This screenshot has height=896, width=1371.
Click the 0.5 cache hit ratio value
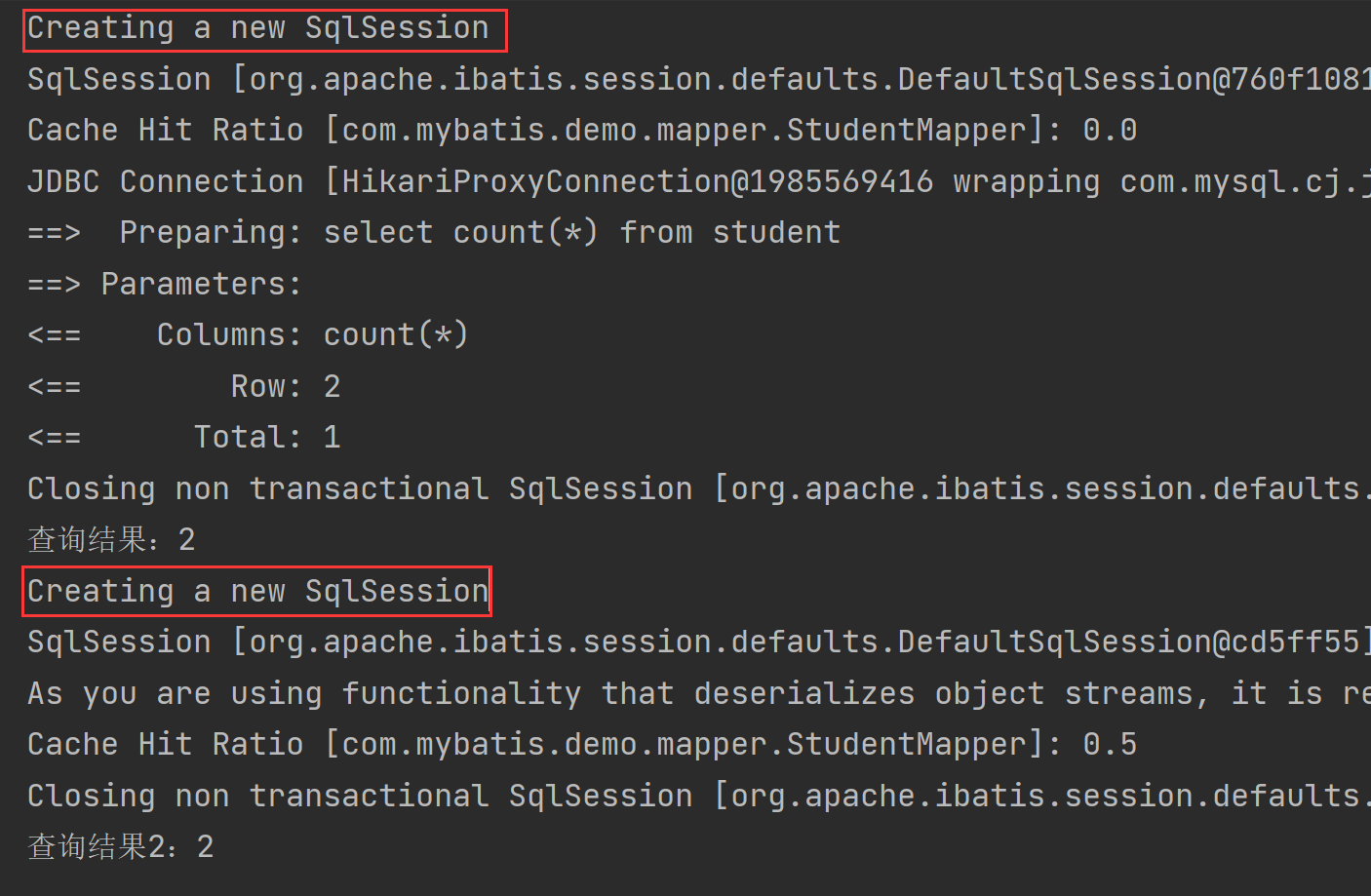coord(1110,744)
